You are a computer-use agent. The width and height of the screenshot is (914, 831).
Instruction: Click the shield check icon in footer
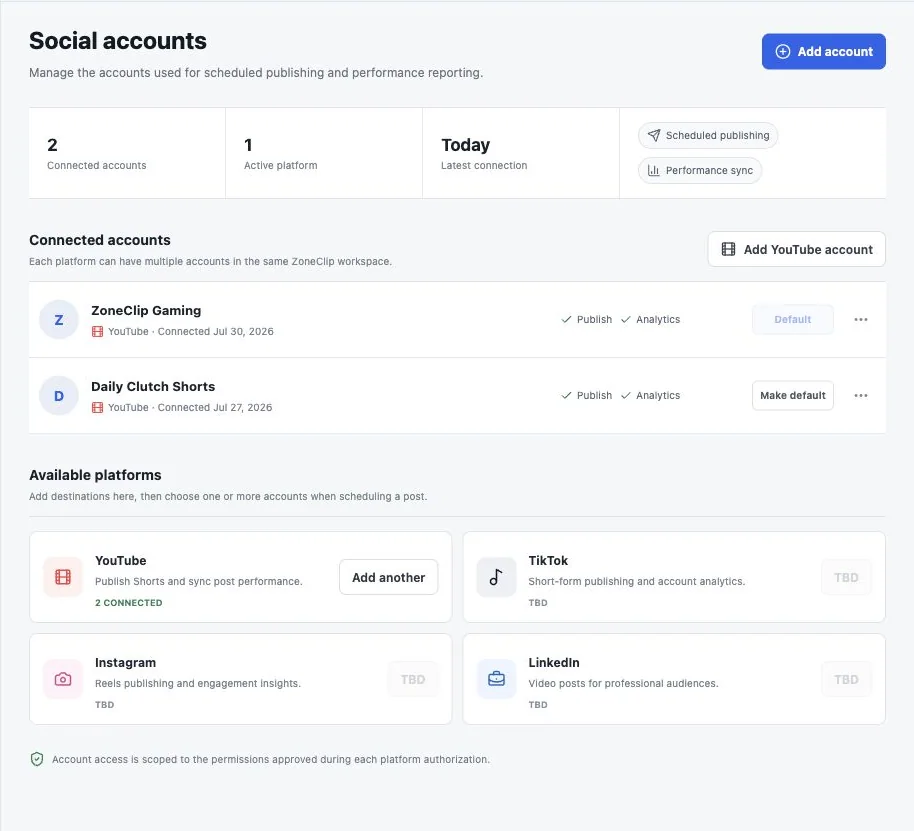coord(37,759)
